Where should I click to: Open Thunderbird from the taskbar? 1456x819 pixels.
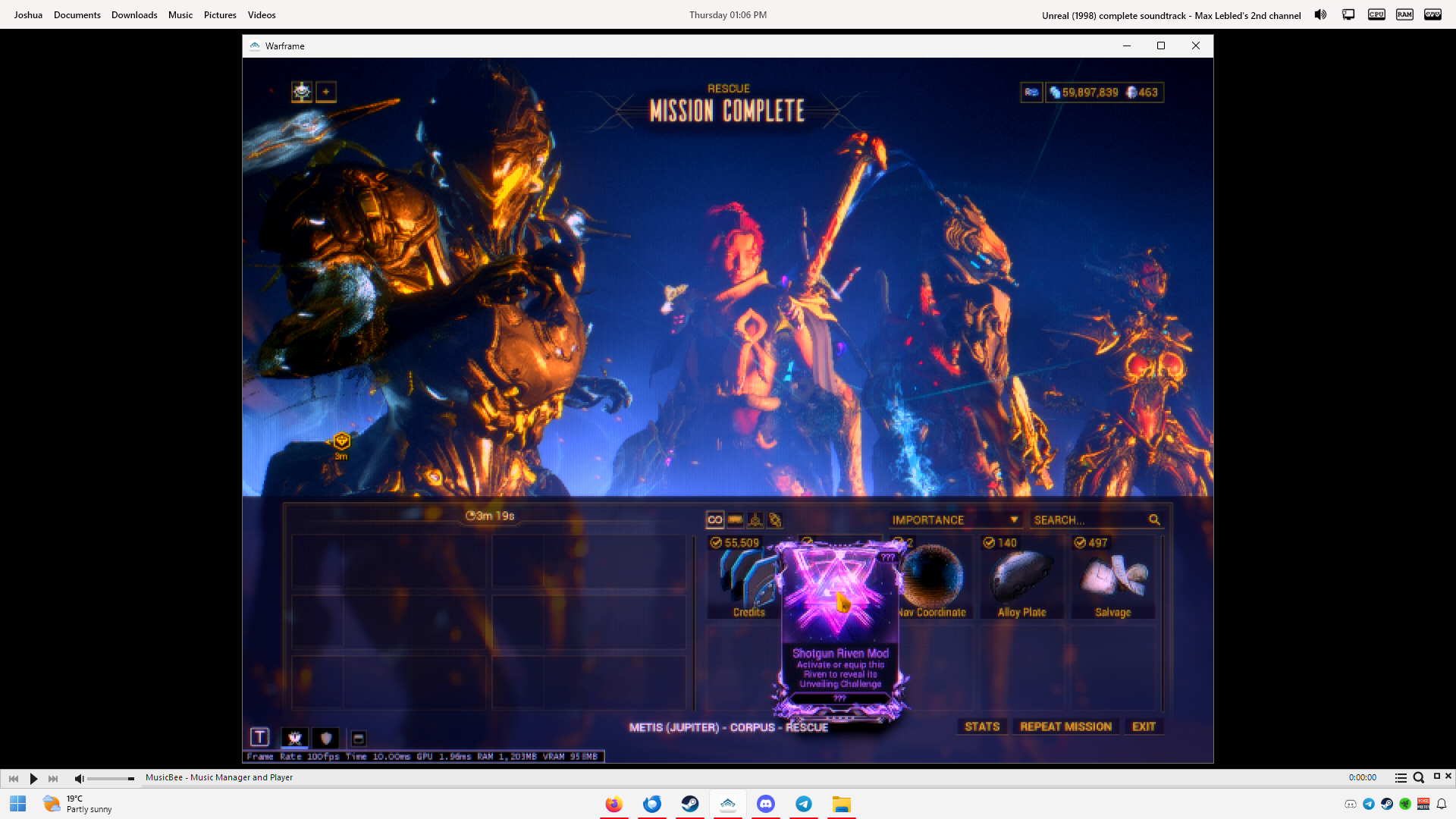652,804
